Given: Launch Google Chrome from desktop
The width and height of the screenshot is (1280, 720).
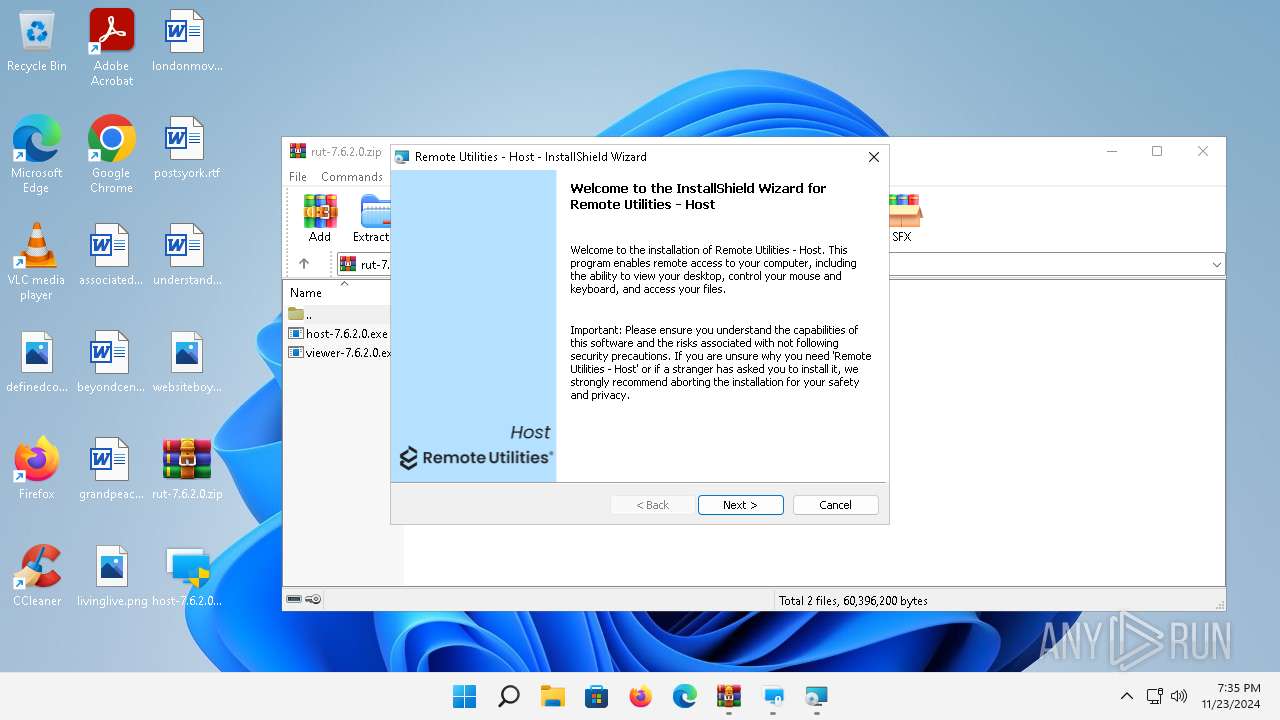Looking at the screenshot, I should [112, 155].
